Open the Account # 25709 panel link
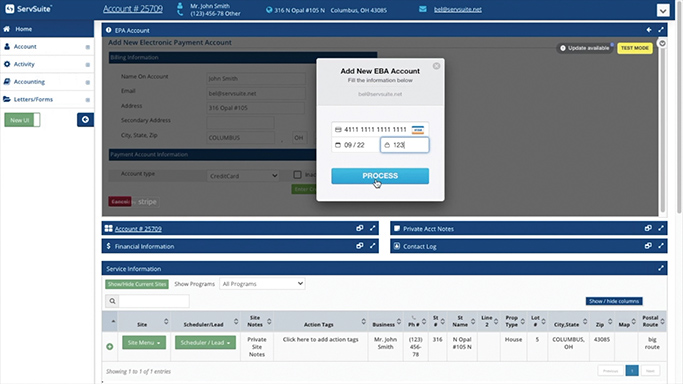The width and height of the screenshot is (683, 384). [138, 229]
